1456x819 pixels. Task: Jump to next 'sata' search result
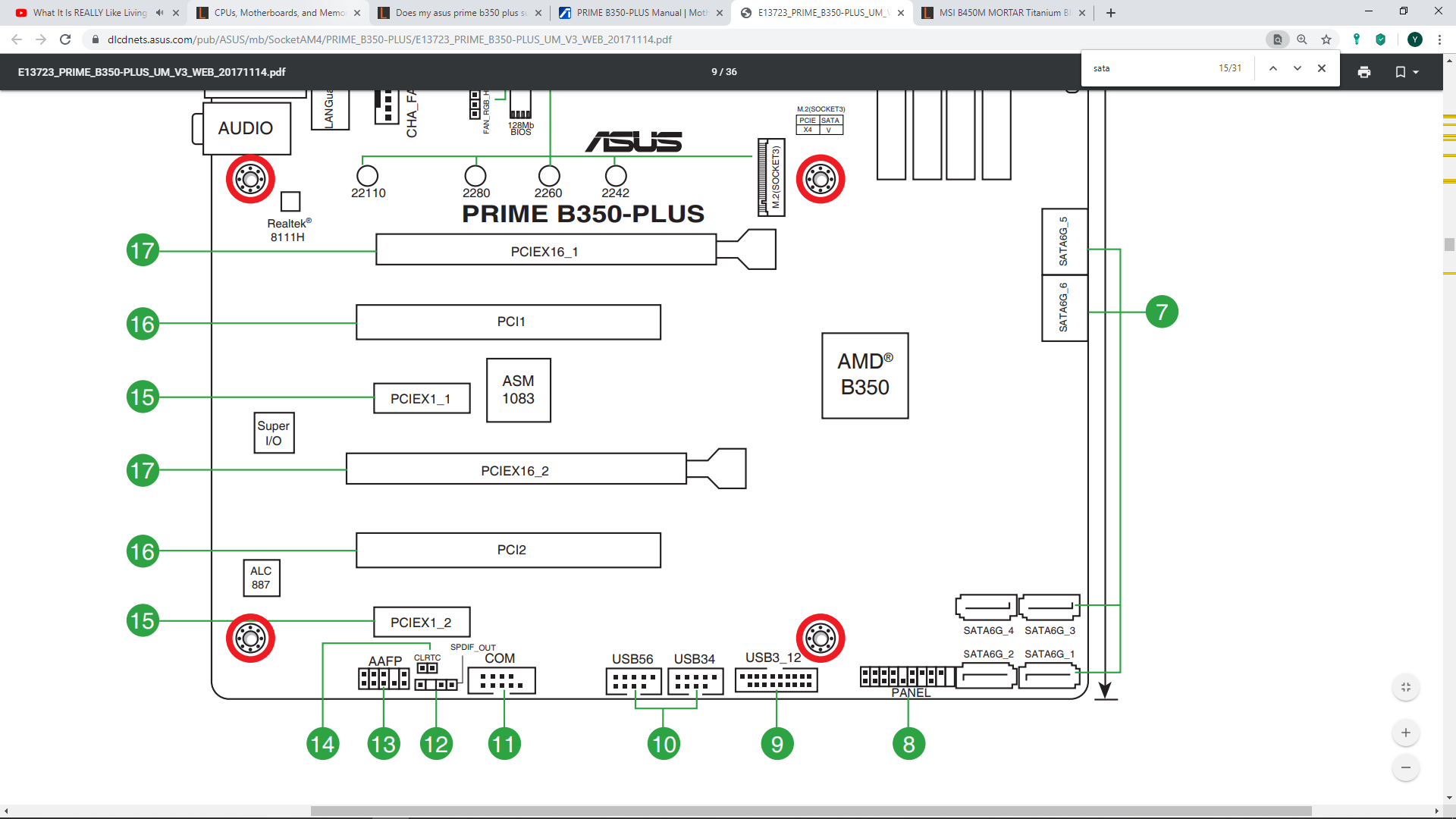(x=1298, y=68)
